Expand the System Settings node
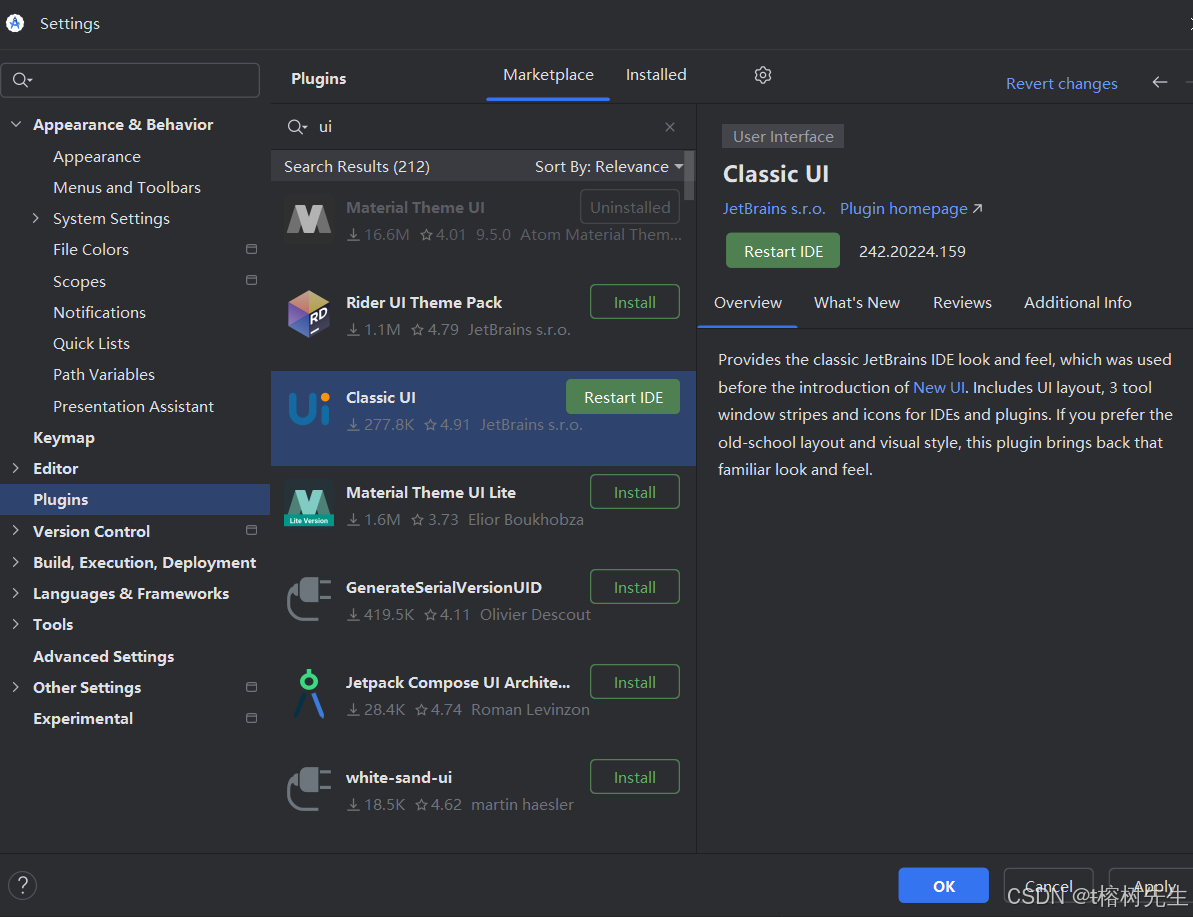The width and height of the screenshot is (1193, 917). pos(36,218)
